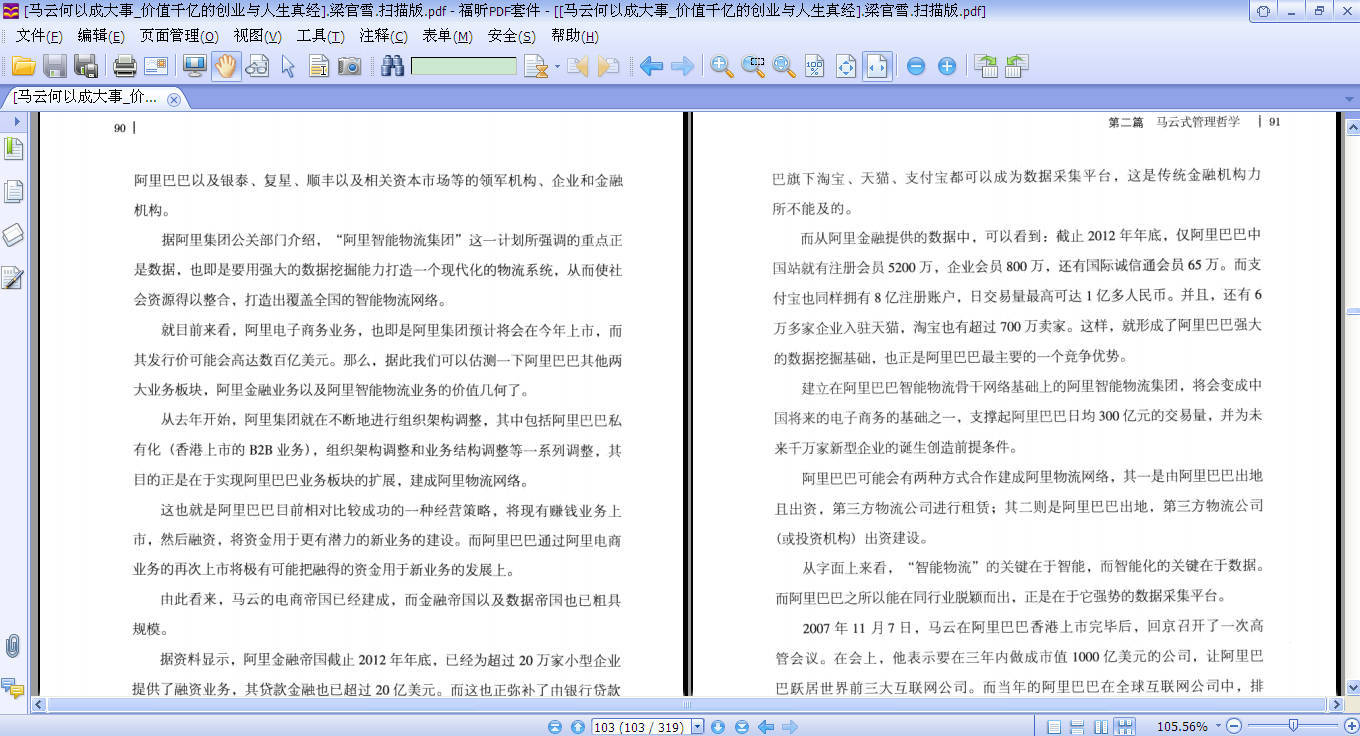Viewport: 1360px width, 736px height.
Task: Jump to last page button
Action: pos(741,727)
